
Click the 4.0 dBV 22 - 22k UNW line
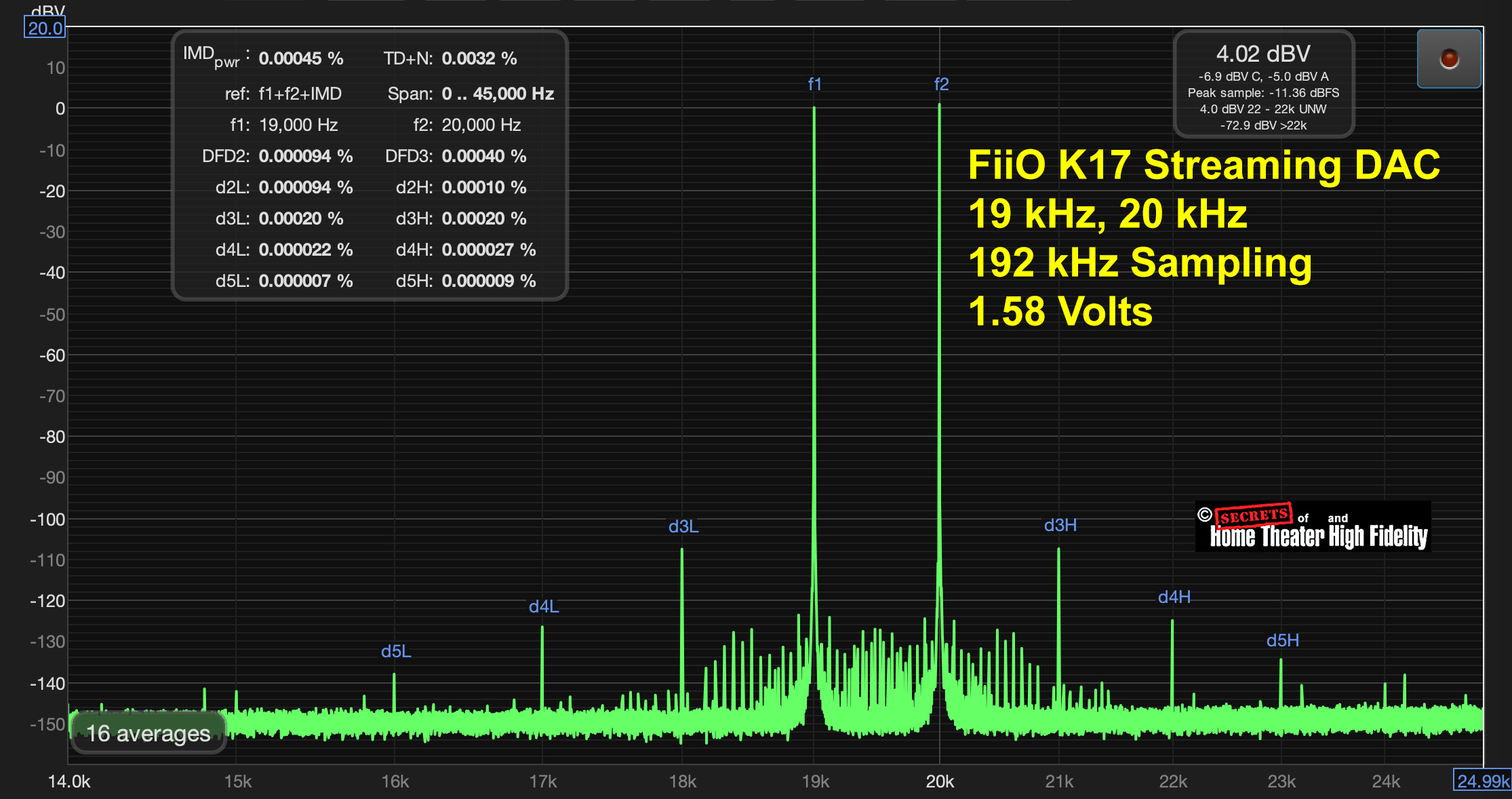[x=1263, y=109]
